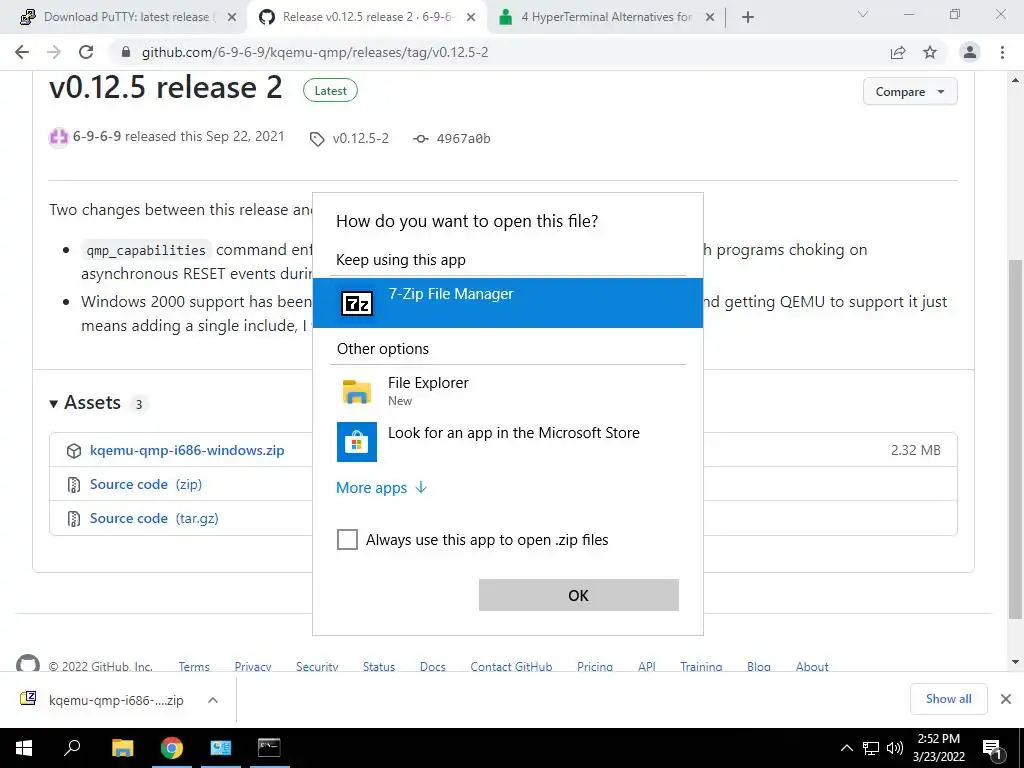The image size is (1024, 768).
Task: Choose File Explorer to open the file
Action: pos(507,391)
